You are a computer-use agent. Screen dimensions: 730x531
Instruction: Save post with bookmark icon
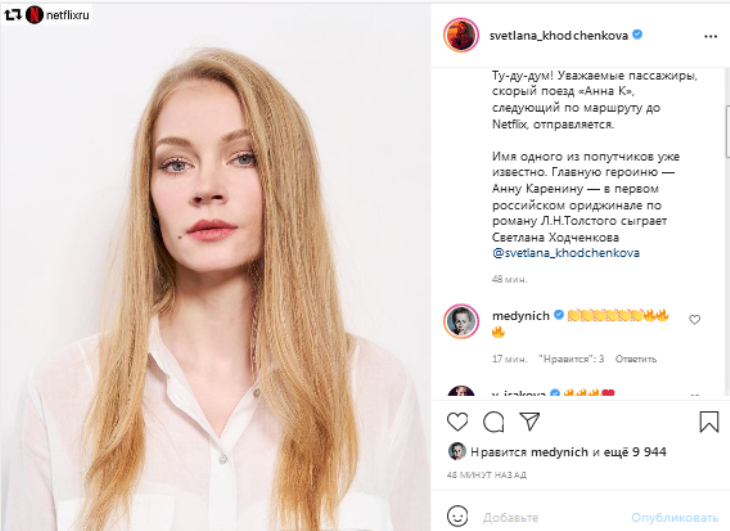click(x=709, y=422)
